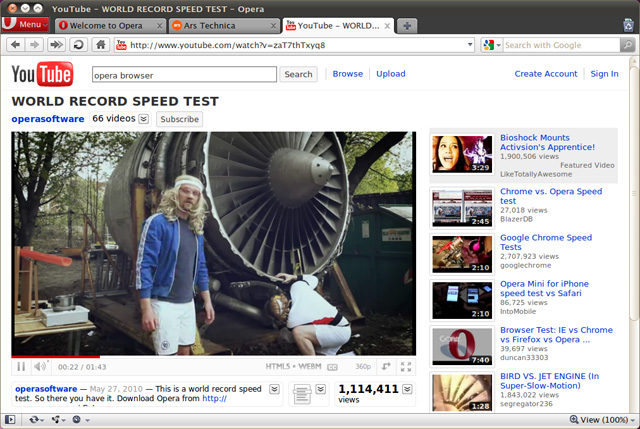Pause the video playback
This screenshot has height=429, width=640.
(21, 367)
